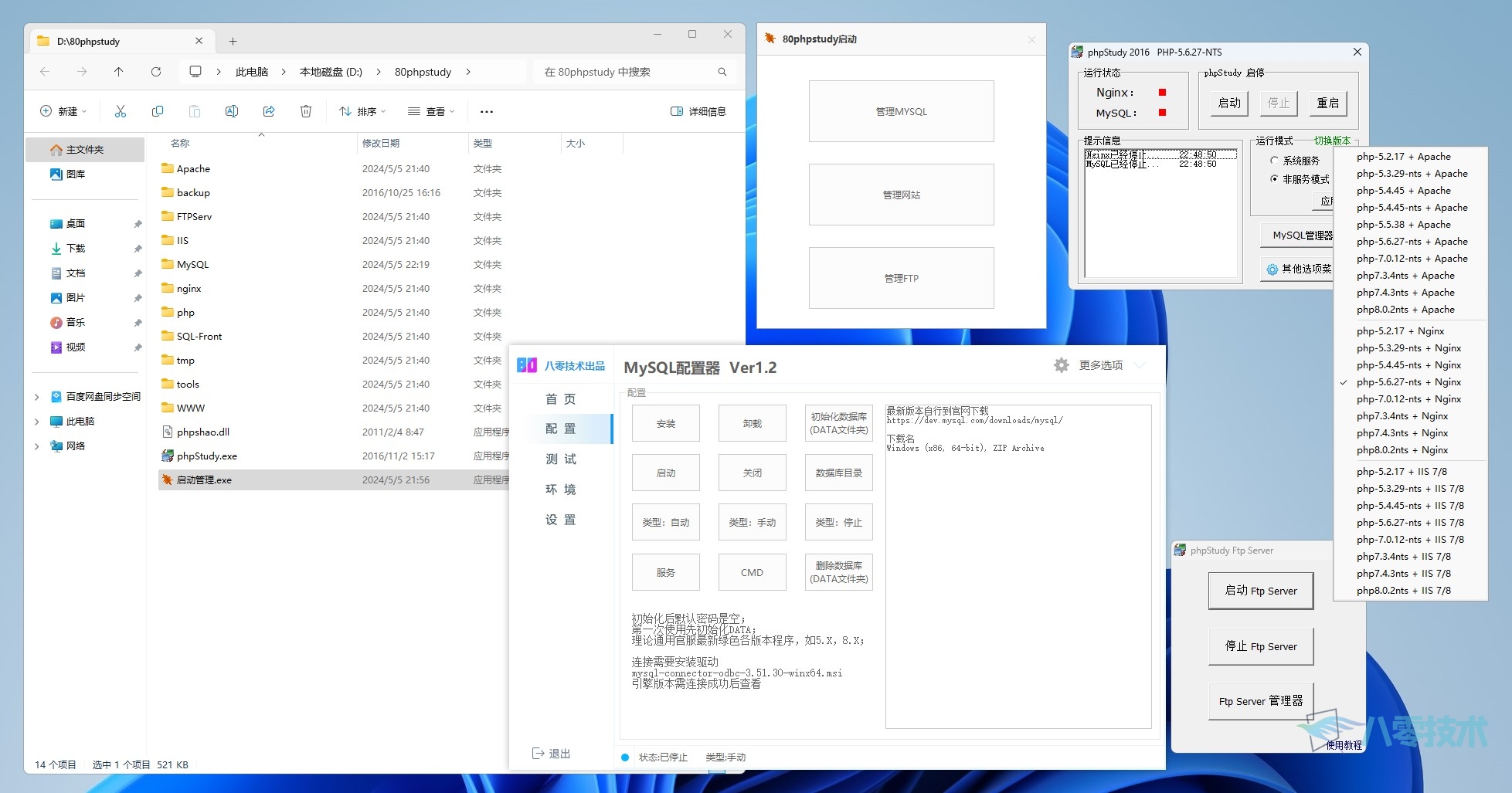Select the WWW folder row

332,408
